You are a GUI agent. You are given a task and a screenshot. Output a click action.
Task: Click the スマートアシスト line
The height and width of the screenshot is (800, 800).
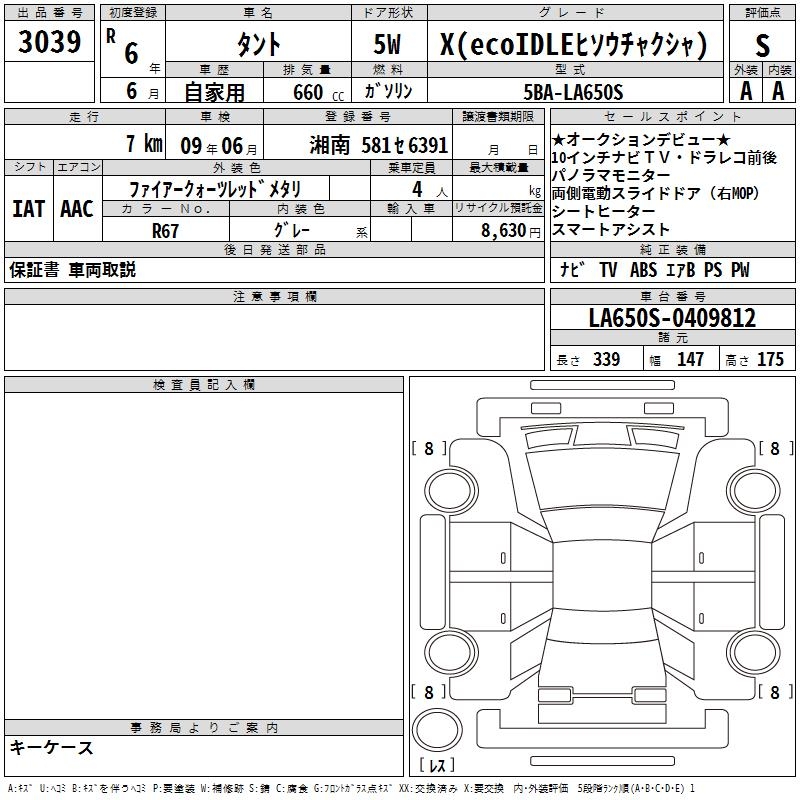[610, 229]
